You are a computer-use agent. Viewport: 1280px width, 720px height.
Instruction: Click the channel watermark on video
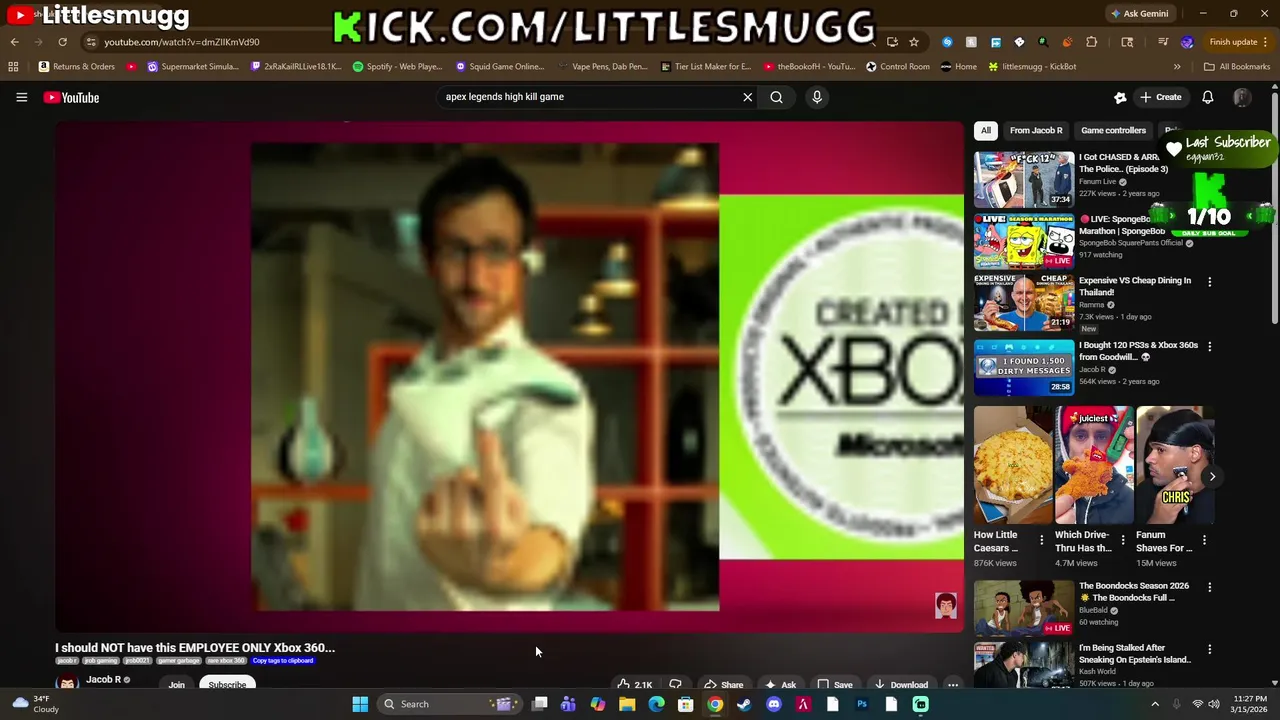(945, 605)
